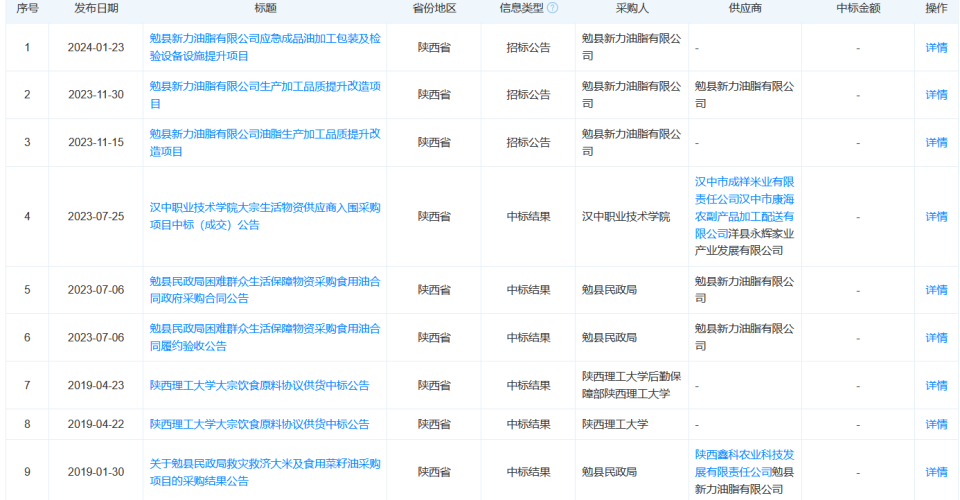Open 详情 for row 2 dated 2023-11-30
The width and height of the screenshot is (960, 500).
tap(936, 94)
